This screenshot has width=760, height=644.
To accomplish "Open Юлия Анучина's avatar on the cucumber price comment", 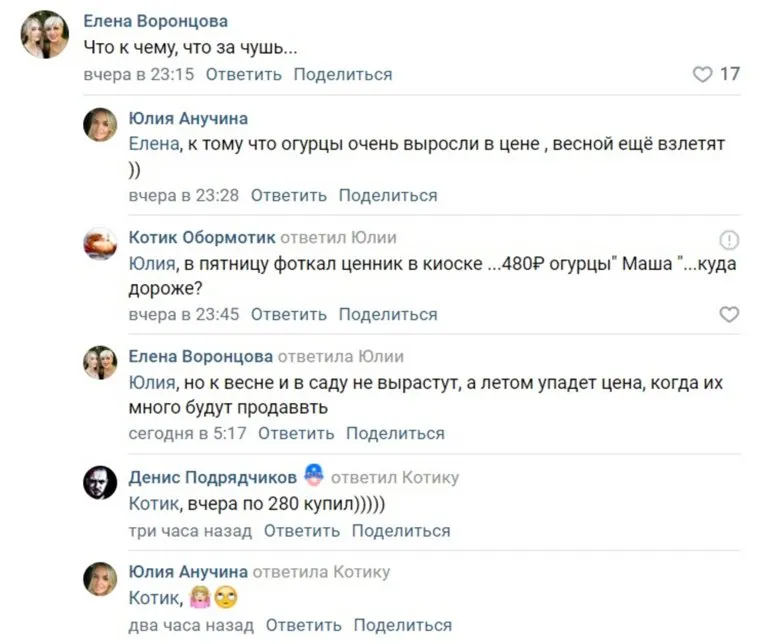I will pos(100,125).
